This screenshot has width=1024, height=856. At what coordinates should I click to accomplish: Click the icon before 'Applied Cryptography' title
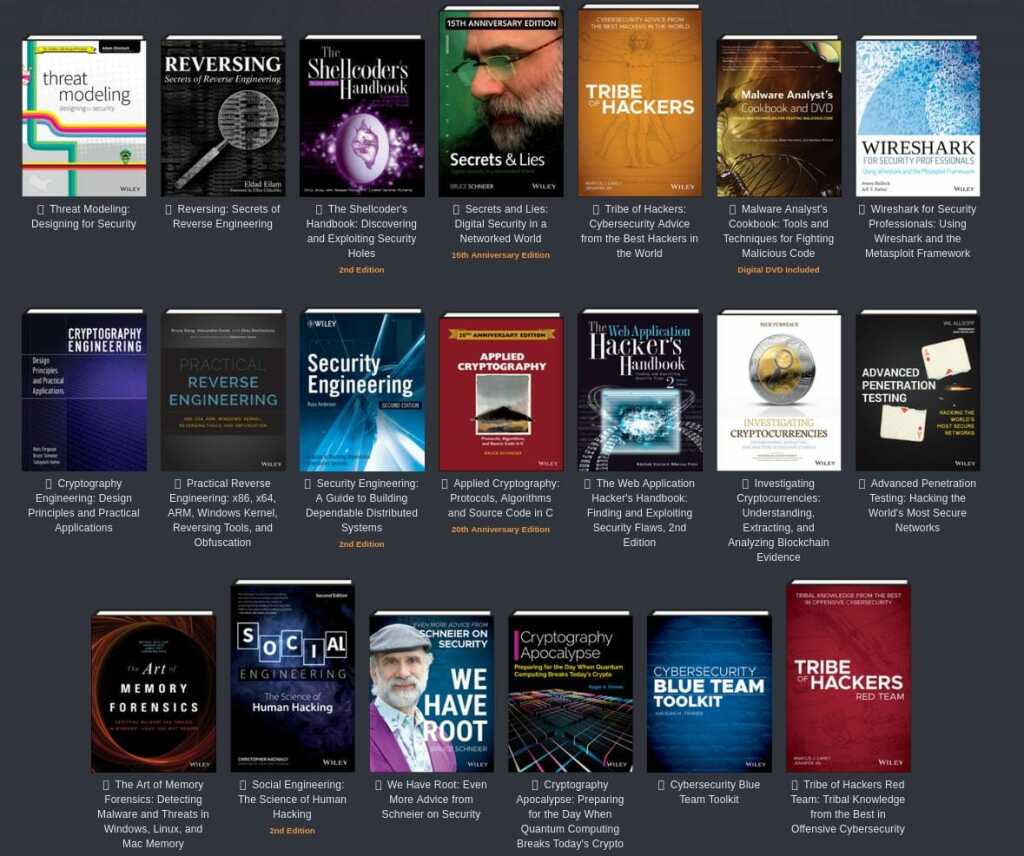(x=445, y=484)
